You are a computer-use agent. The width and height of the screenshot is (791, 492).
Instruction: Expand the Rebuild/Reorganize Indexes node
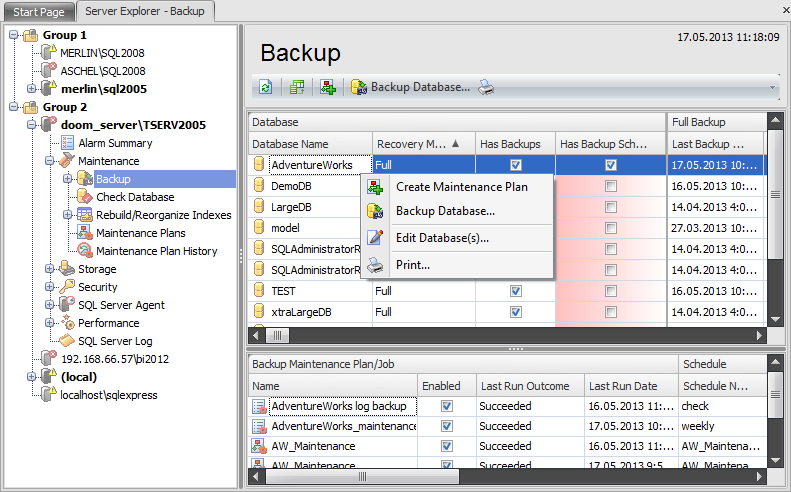click(x=67, y=215)
